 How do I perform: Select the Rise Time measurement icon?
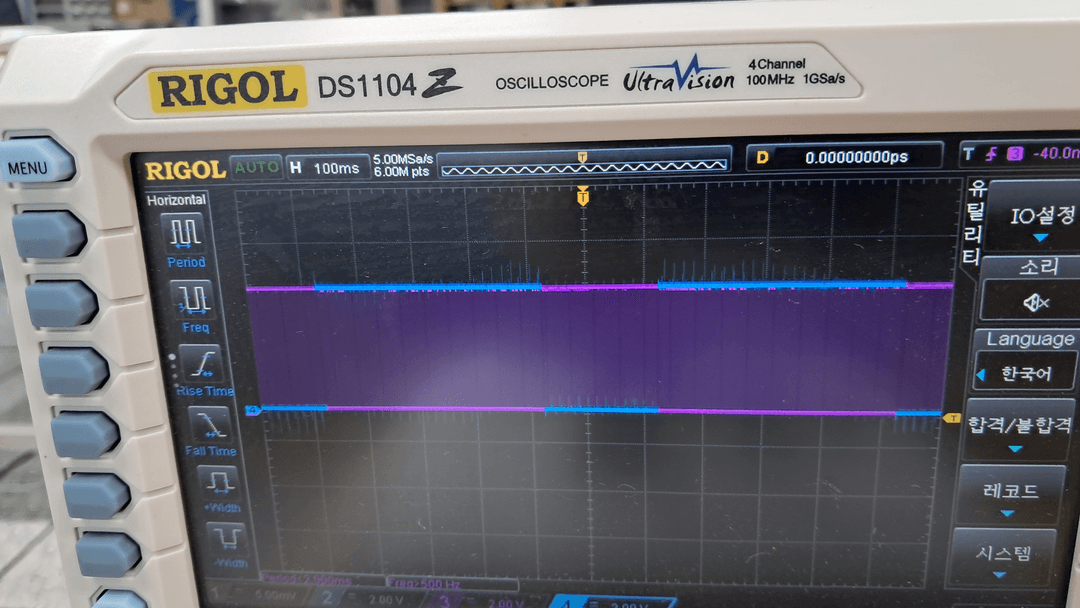pyautogui.click(x=202, y=364)
